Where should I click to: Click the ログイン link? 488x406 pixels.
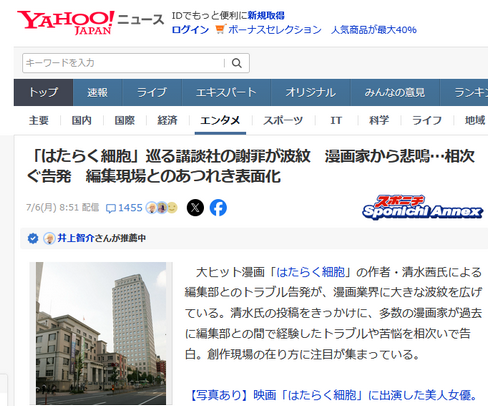tap(190, 30)
